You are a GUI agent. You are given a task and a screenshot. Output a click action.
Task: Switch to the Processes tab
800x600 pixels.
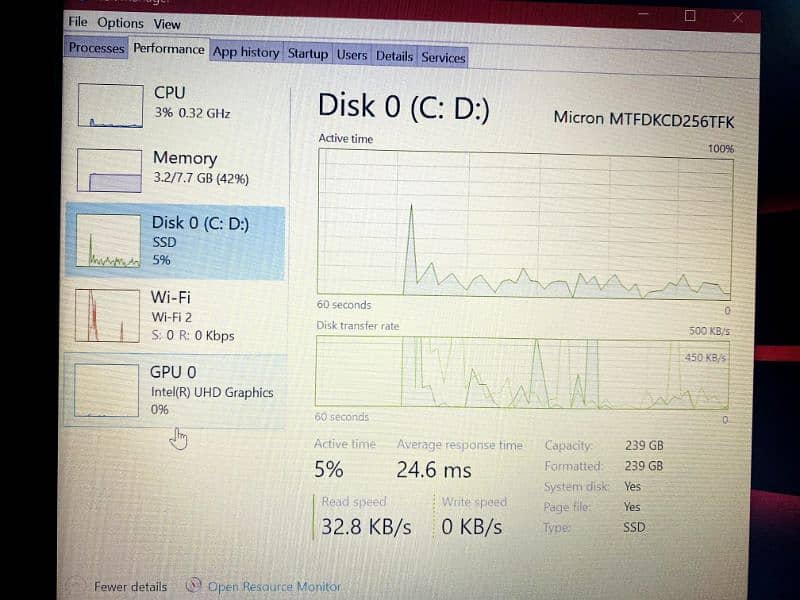coord(96,48)
